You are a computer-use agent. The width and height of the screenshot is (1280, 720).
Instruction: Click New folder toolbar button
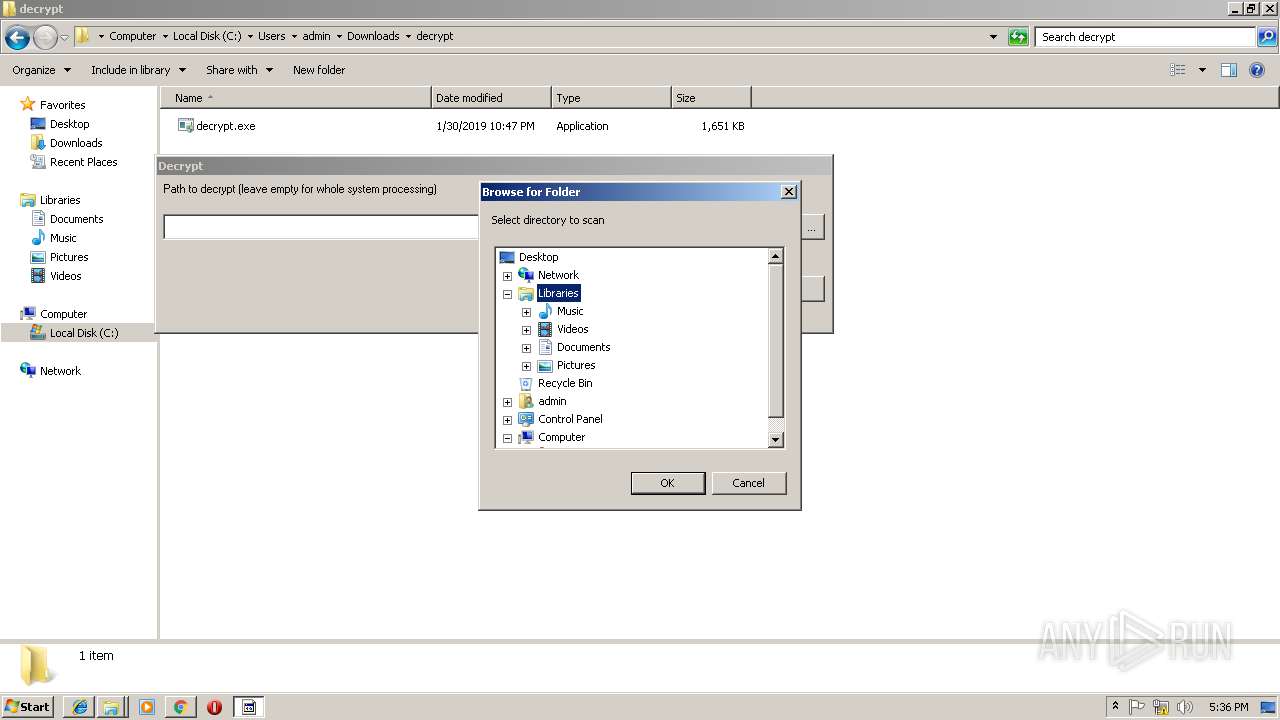coord(319,70)
